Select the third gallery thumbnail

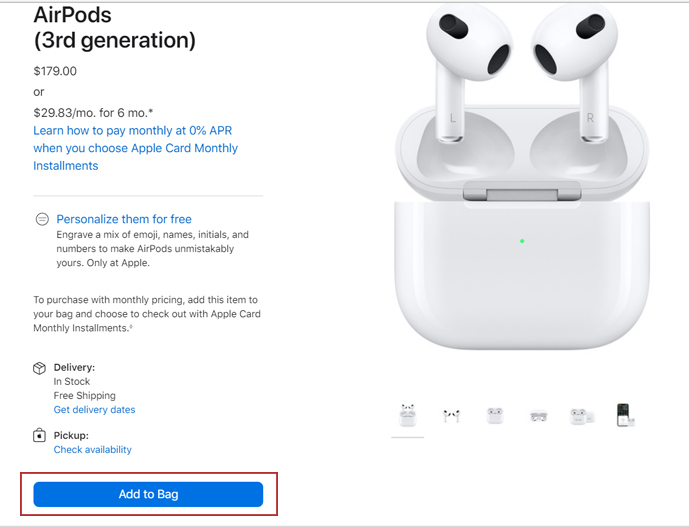click(x=494, y=415)
